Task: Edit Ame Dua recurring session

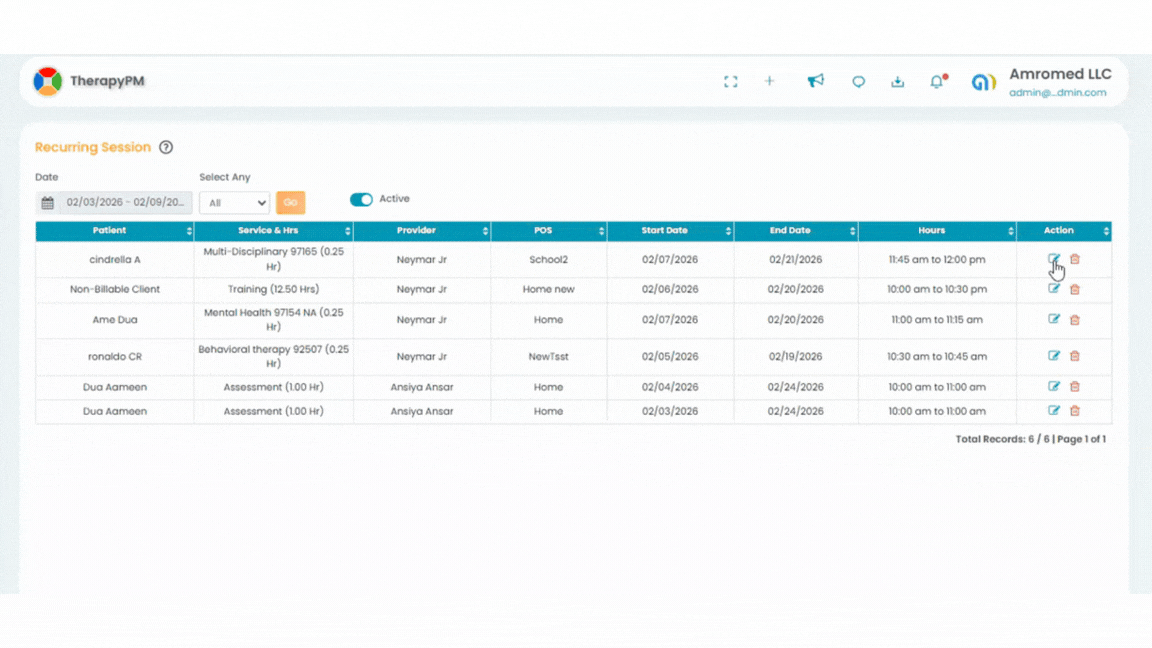Action: pos(1054,320)
